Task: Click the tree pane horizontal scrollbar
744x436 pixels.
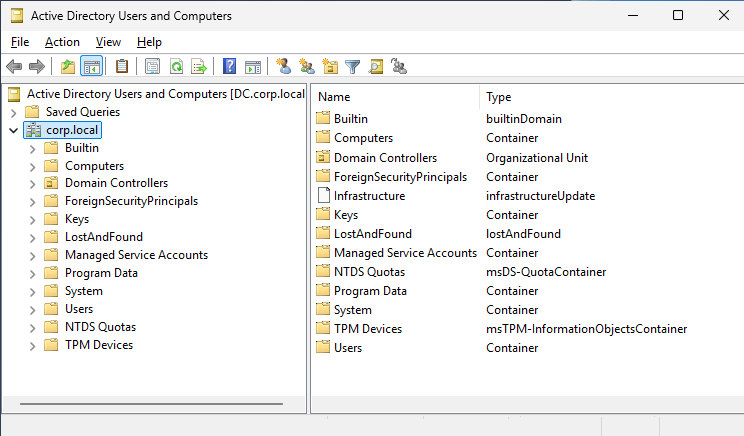Action: pyautogui.click(x=151, y=404)
